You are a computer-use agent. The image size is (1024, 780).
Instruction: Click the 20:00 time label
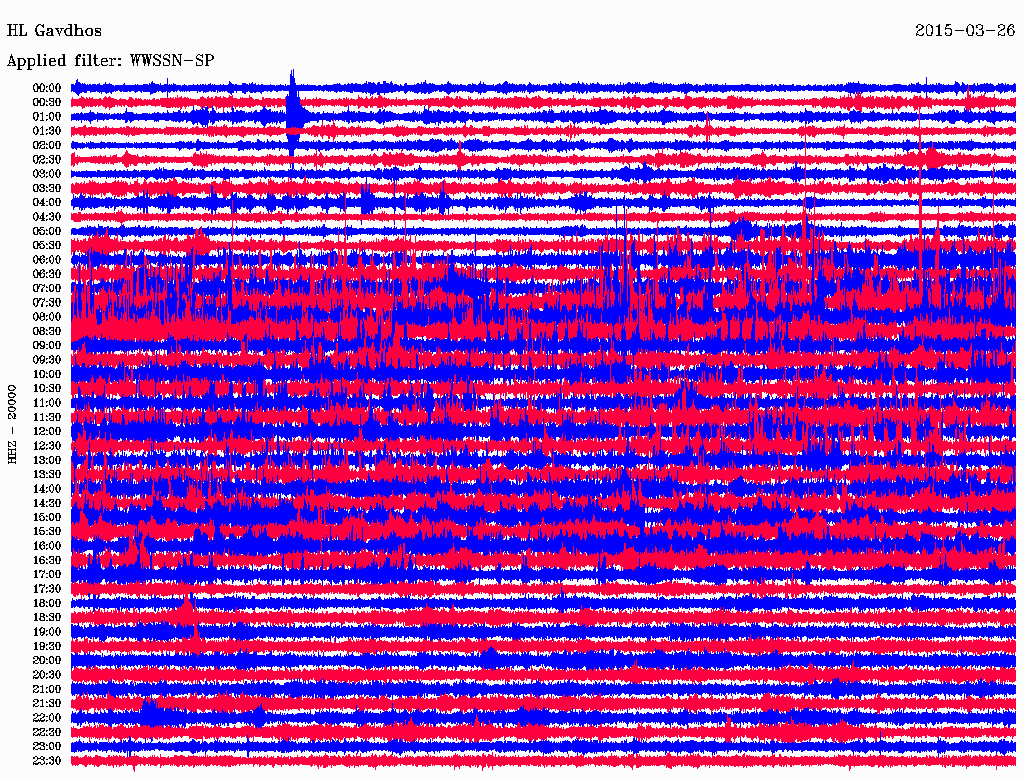pos(47,660)
